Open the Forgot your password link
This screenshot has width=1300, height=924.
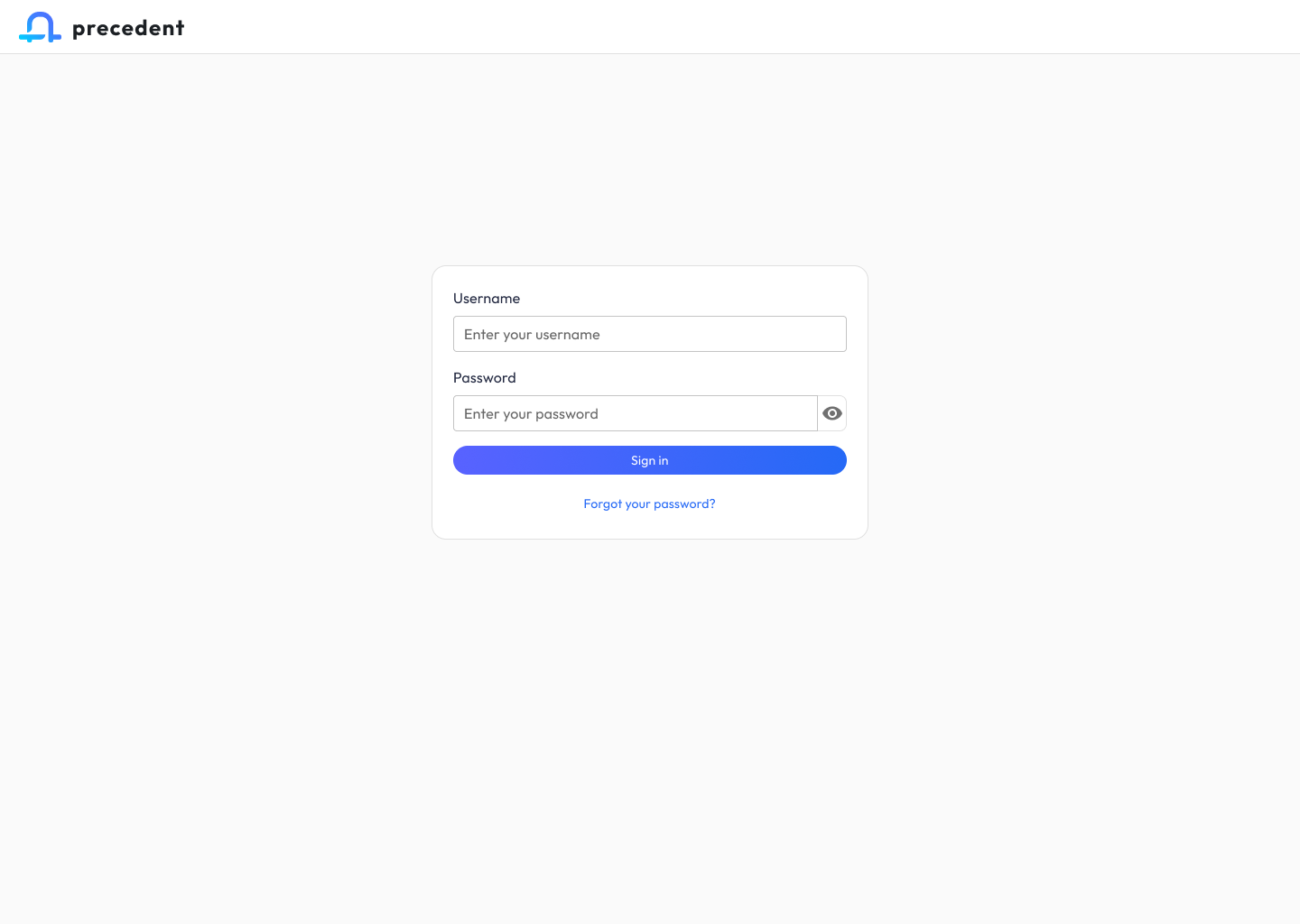click(649, 504)
